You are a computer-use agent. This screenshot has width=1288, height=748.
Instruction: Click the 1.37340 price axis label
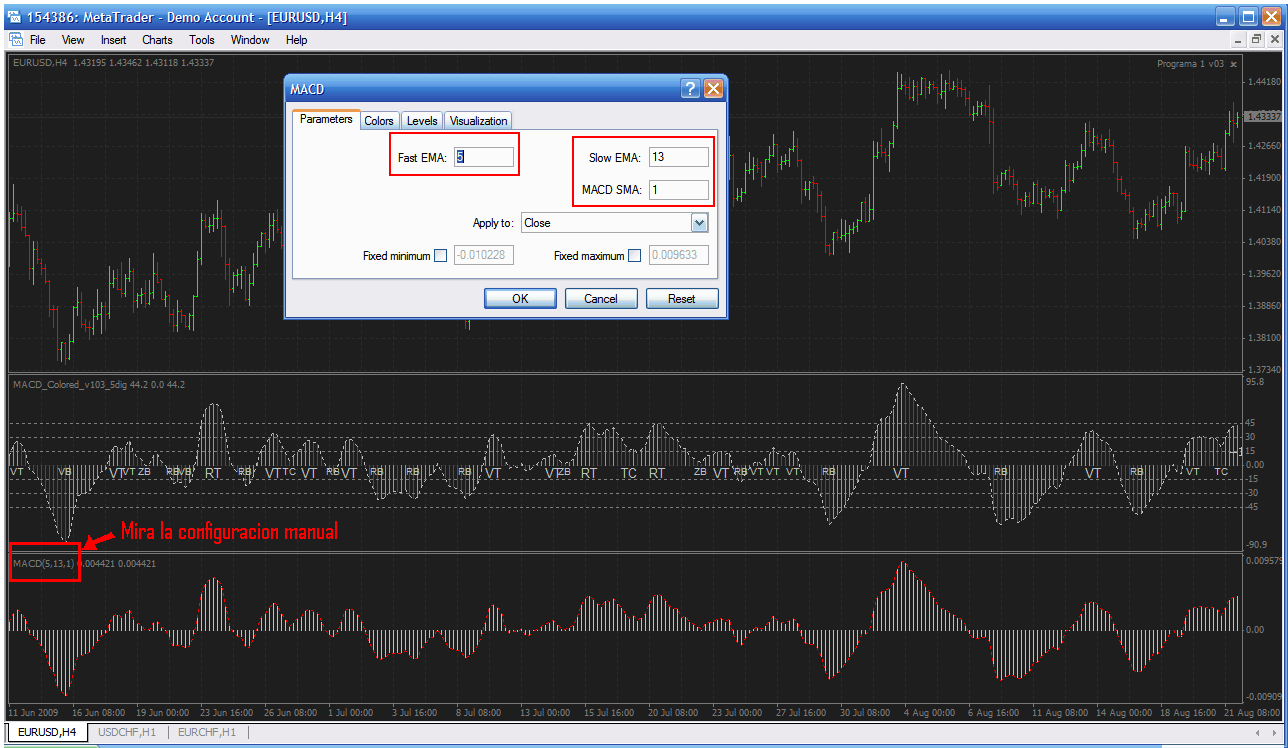[x=1263, y=369]
